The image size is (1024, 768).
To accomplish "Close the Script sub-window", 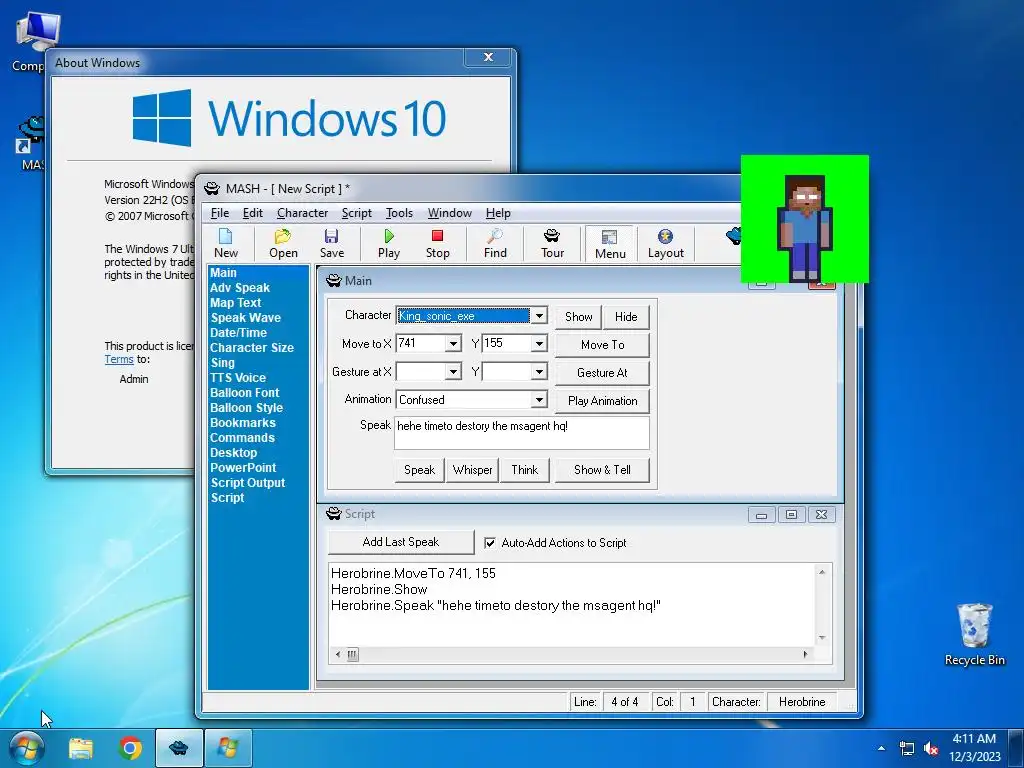I will [822, 515].
